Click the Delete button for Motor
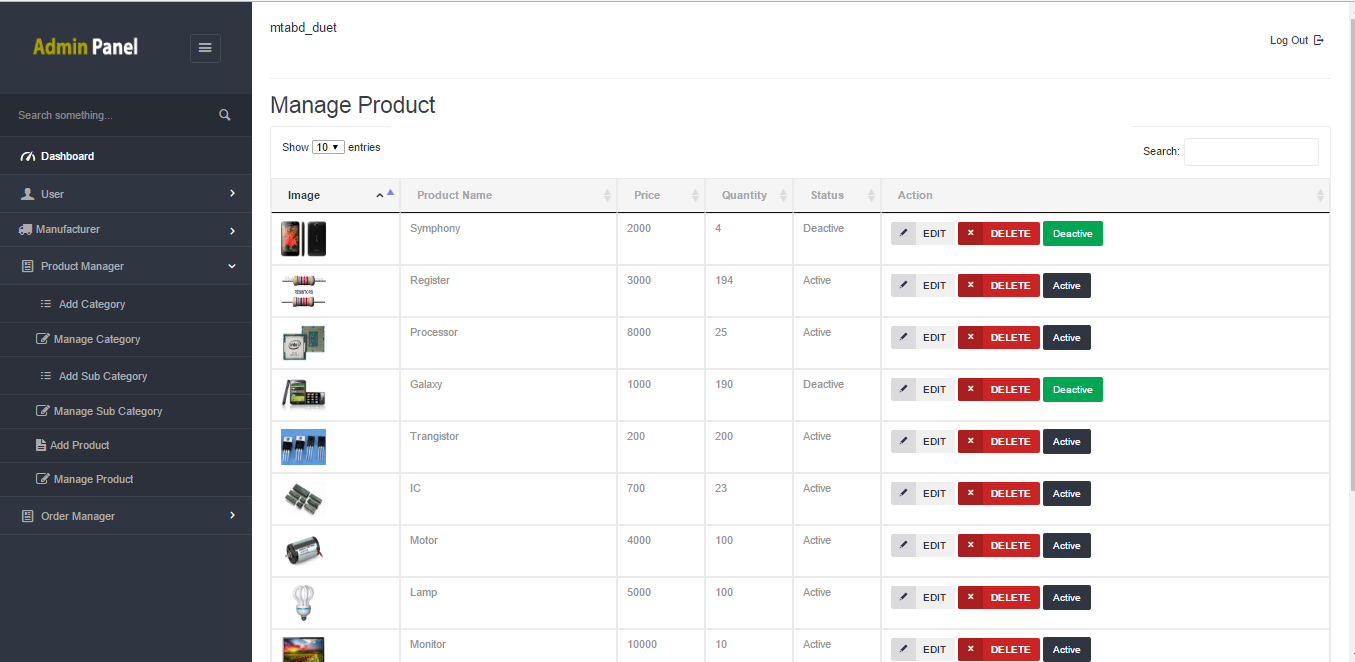1355x662 pixels. [x=998, y=545]
